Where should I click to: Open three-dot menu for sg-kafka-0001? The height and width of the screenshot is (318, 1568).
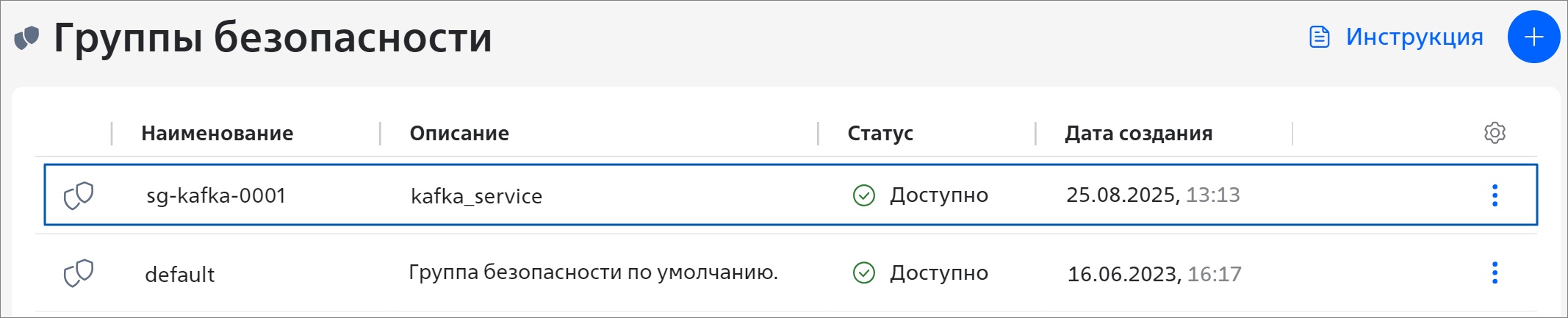point(1495,195)
